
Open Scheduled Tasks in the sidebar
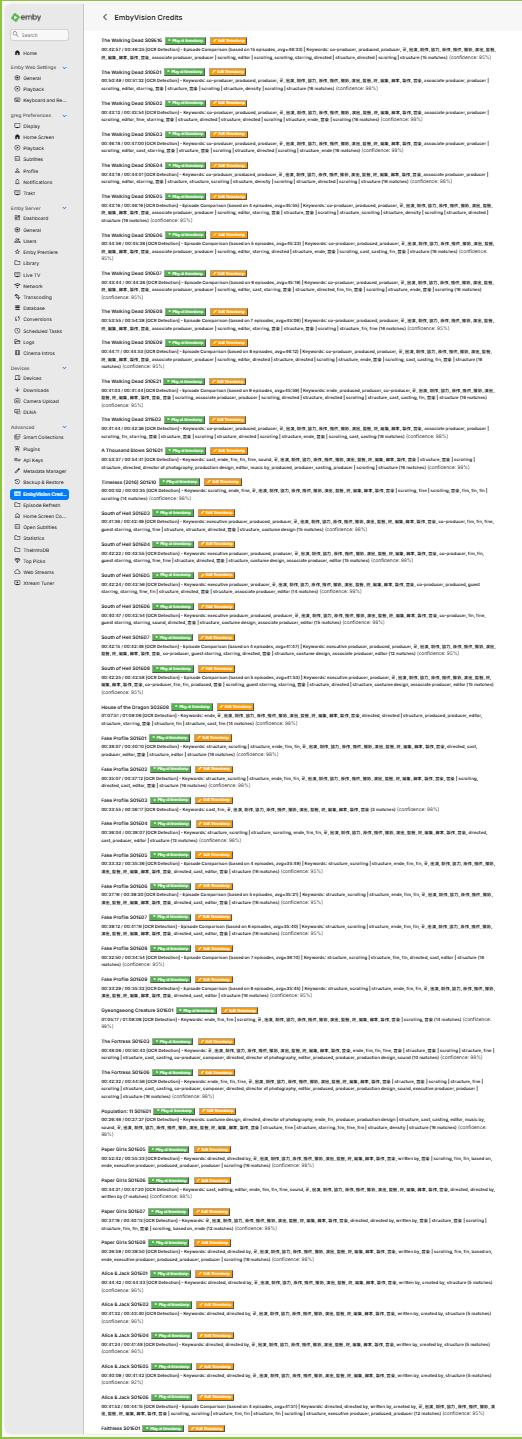pyautogui.click(x=42, y=330)
